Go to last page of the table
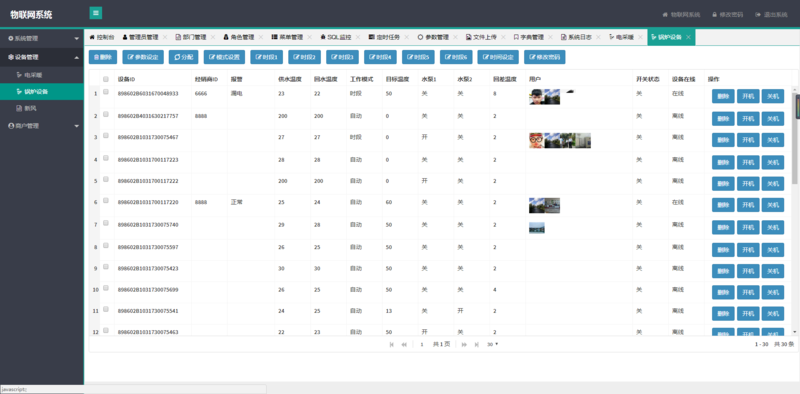800x394 pixels. [477, 344]
